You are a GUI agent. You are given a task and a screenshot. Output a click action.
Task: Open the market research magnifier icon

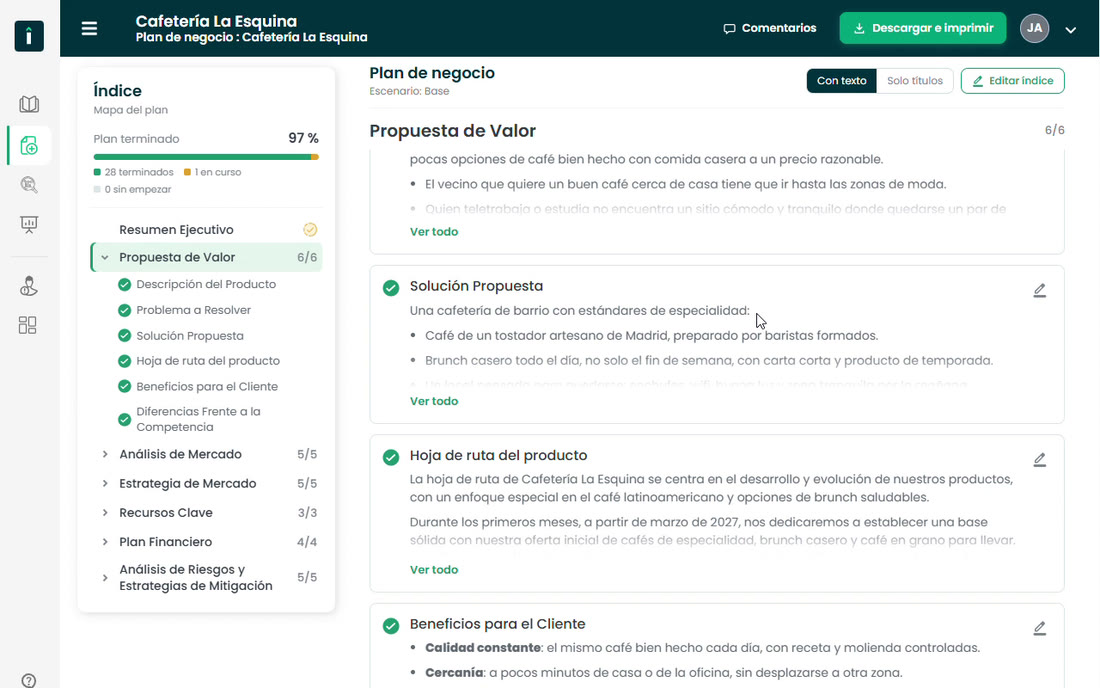(29, 184)
